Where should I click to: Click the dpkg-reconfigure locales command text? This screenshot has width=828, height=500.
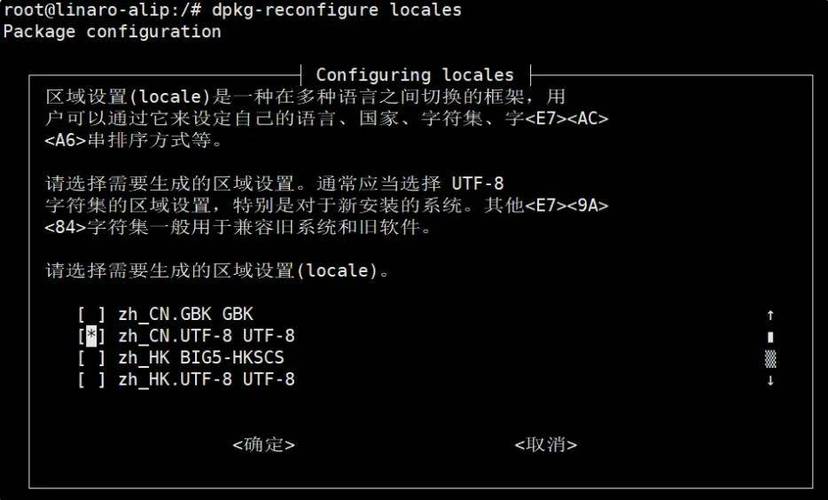click(x=336, y=10)
